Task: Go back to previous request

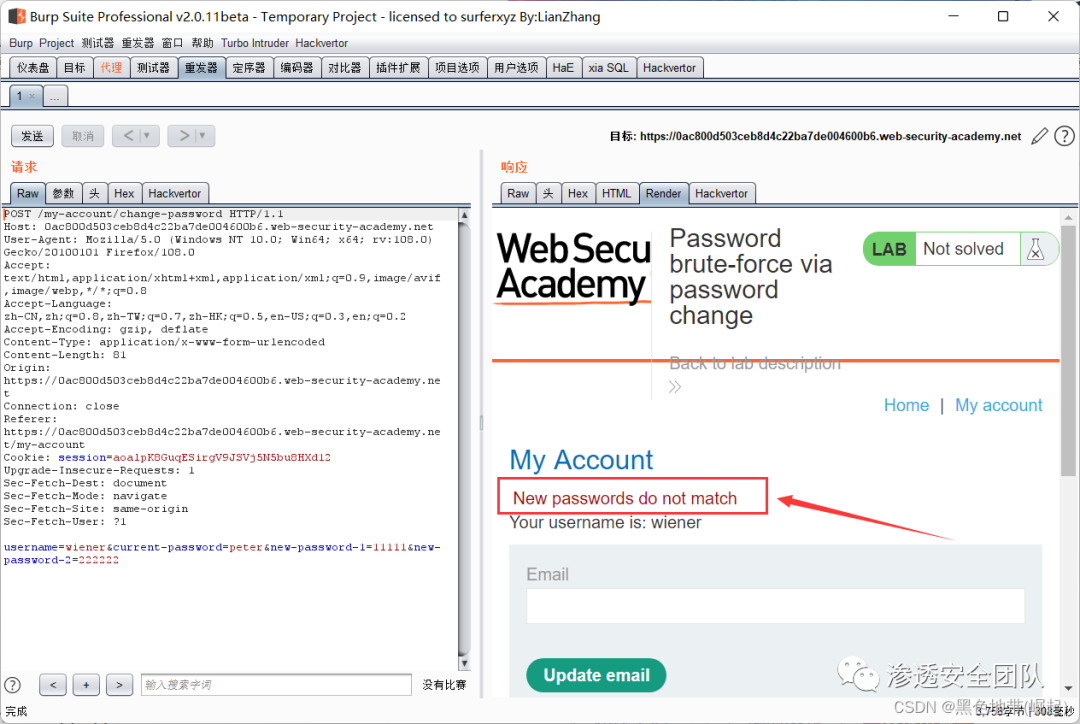Action: (128, 136)
